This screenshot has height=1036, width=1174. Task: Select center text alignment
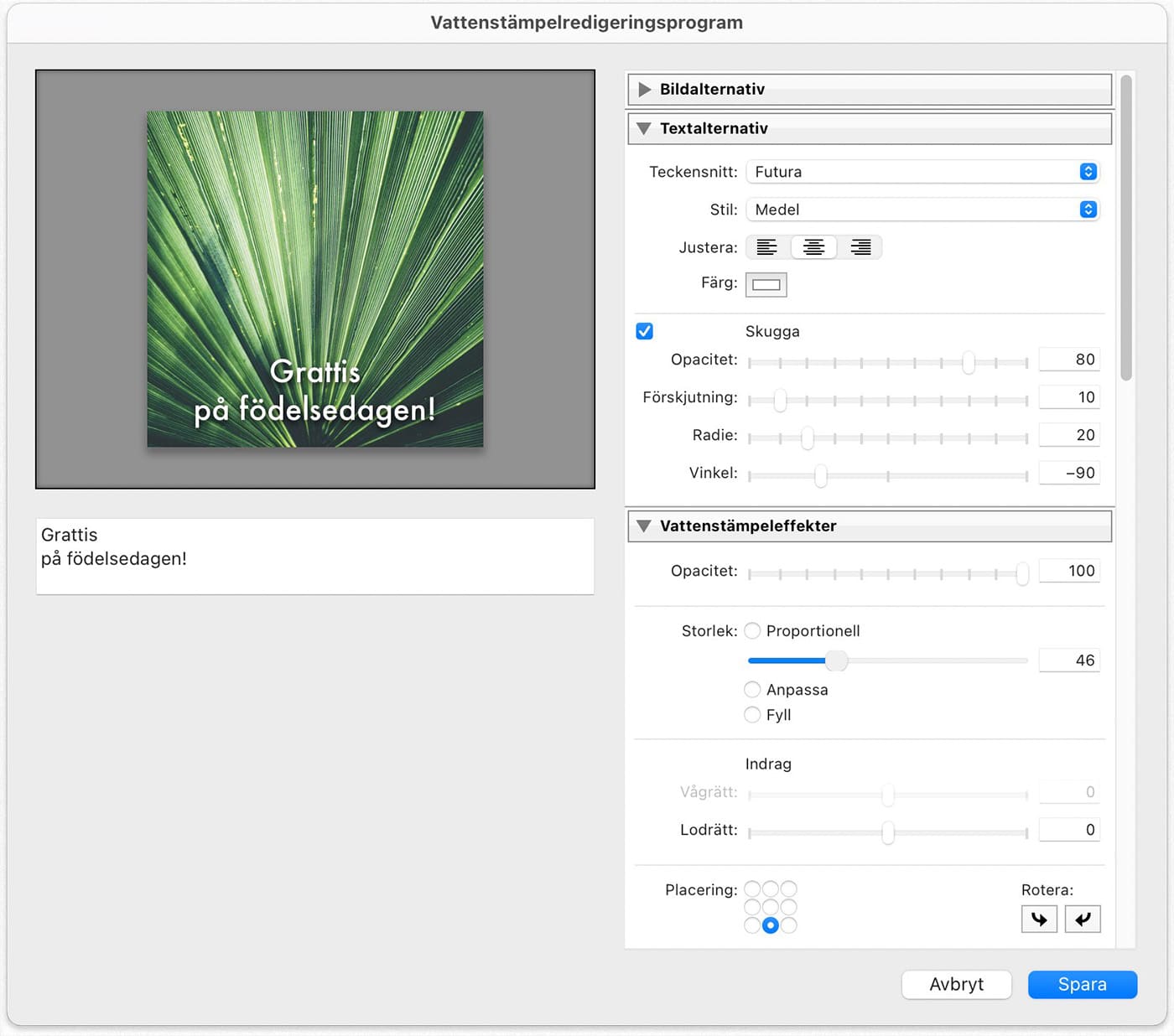pyautogui.click(x=813, y=247)
